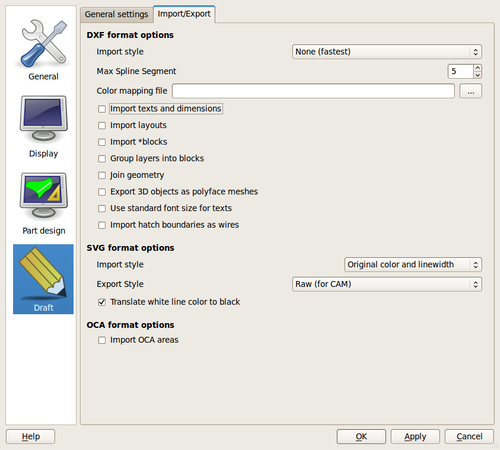Open the Export Style dropdown

point(387,284)
